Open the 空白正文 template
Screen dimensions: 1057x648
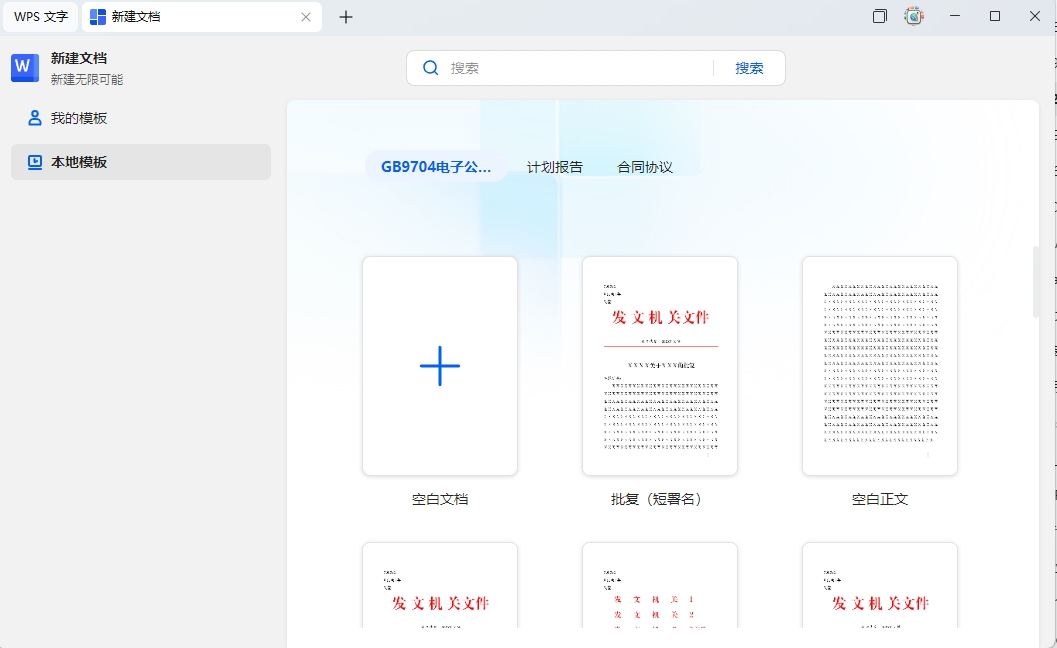879,366
